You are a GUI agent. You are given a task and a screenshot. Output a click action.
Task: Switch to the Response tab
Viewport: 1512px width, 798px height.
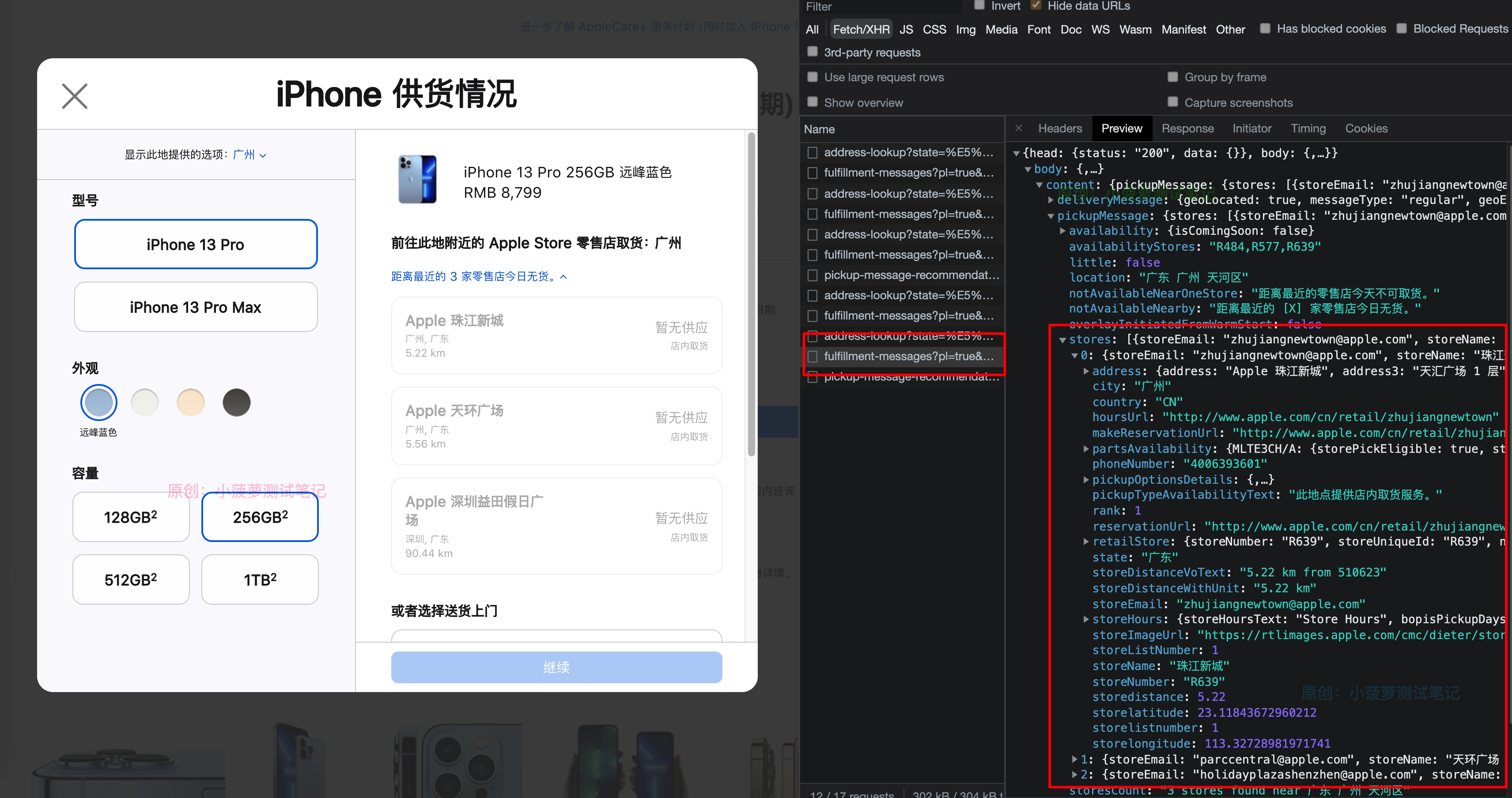tap(1187, 128)
